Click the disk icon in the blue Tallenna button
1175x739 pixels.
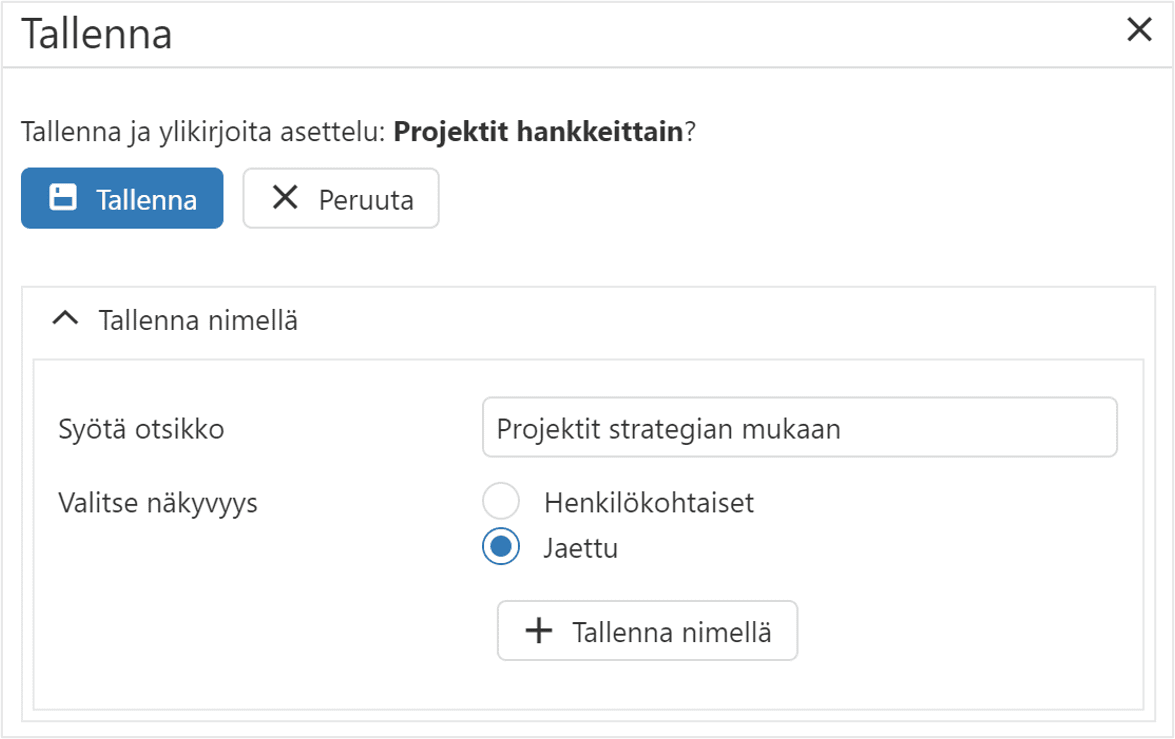pos(63,198)
